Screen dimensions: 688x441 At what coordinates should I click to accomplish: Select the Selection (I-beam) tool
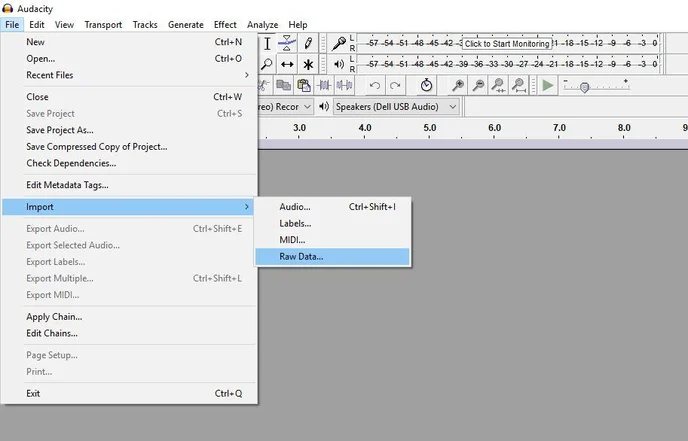point(267,43)
